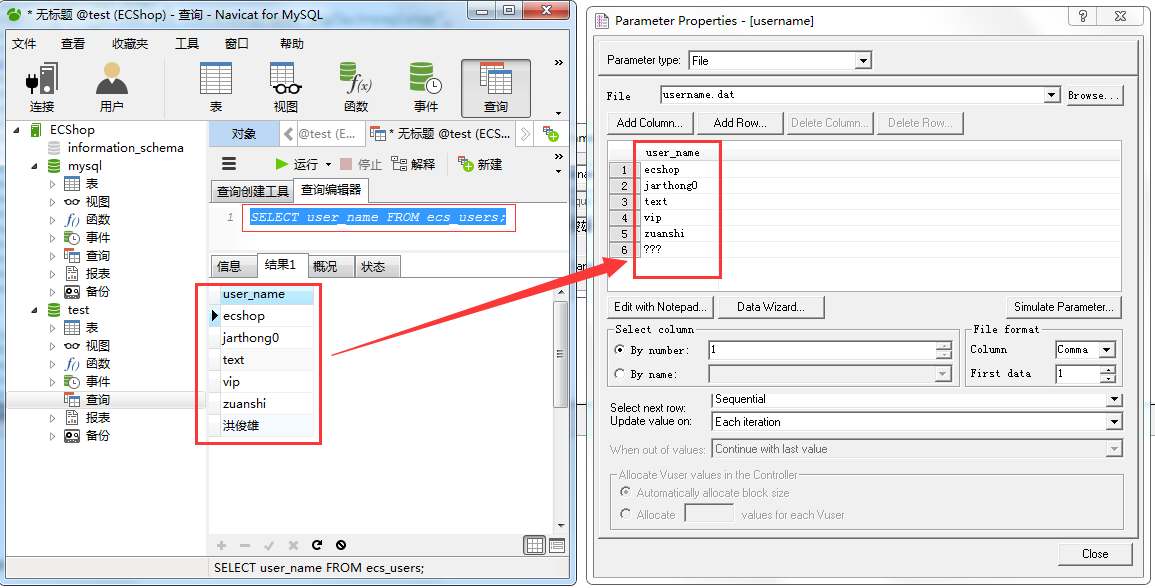Click the Add Row... button
The image size is (1155, 588).
(740, 123)
